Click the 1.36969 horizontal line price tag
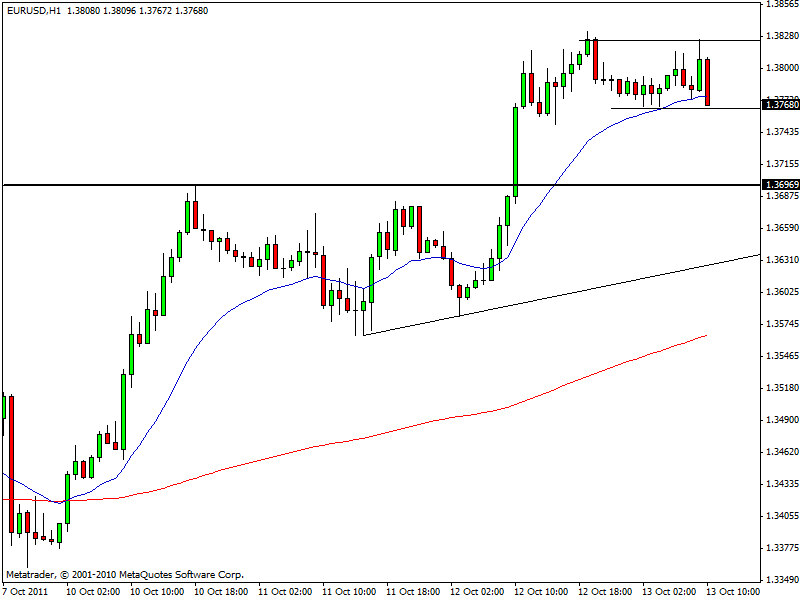Image resolution: width=800 pixels, height=600 pixels. [780, 185]
